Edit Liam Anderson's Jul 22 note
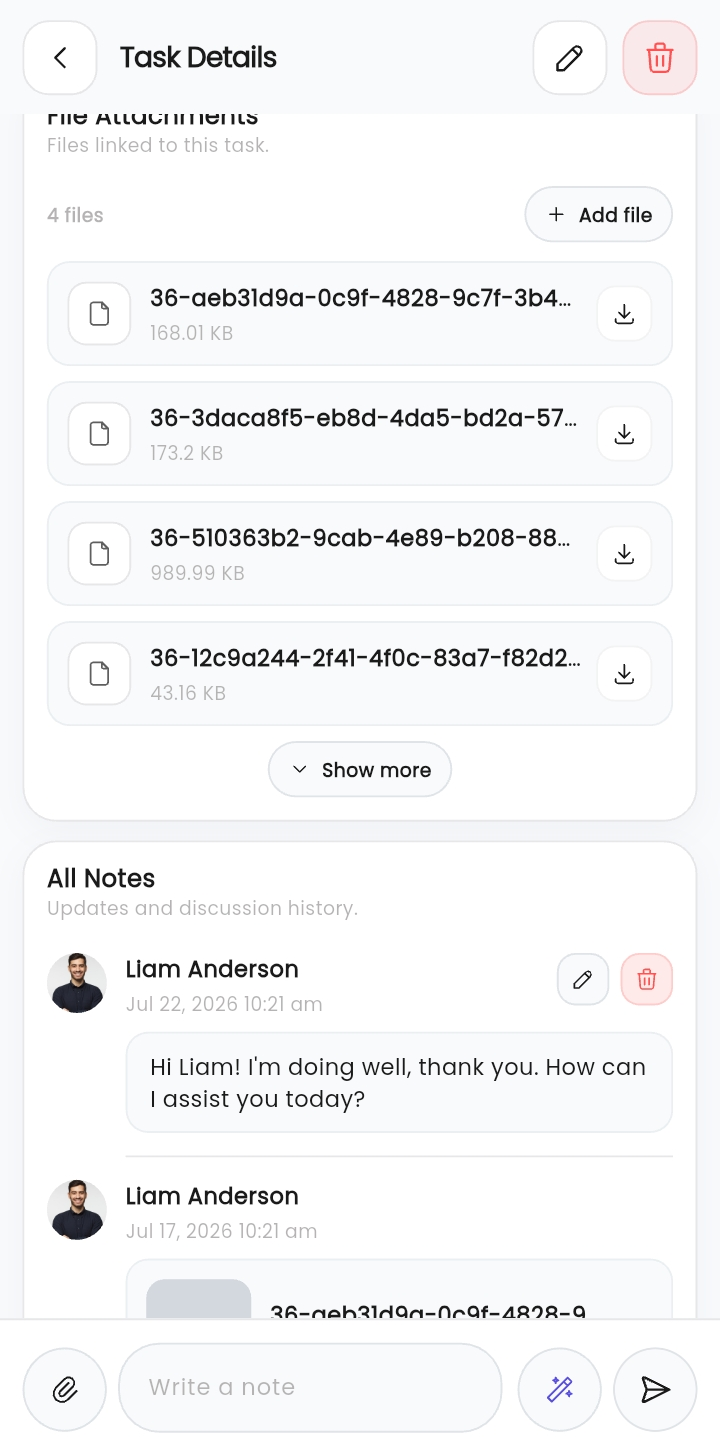The height and width of the screenshot is (1446, 720). coord(583,979)
